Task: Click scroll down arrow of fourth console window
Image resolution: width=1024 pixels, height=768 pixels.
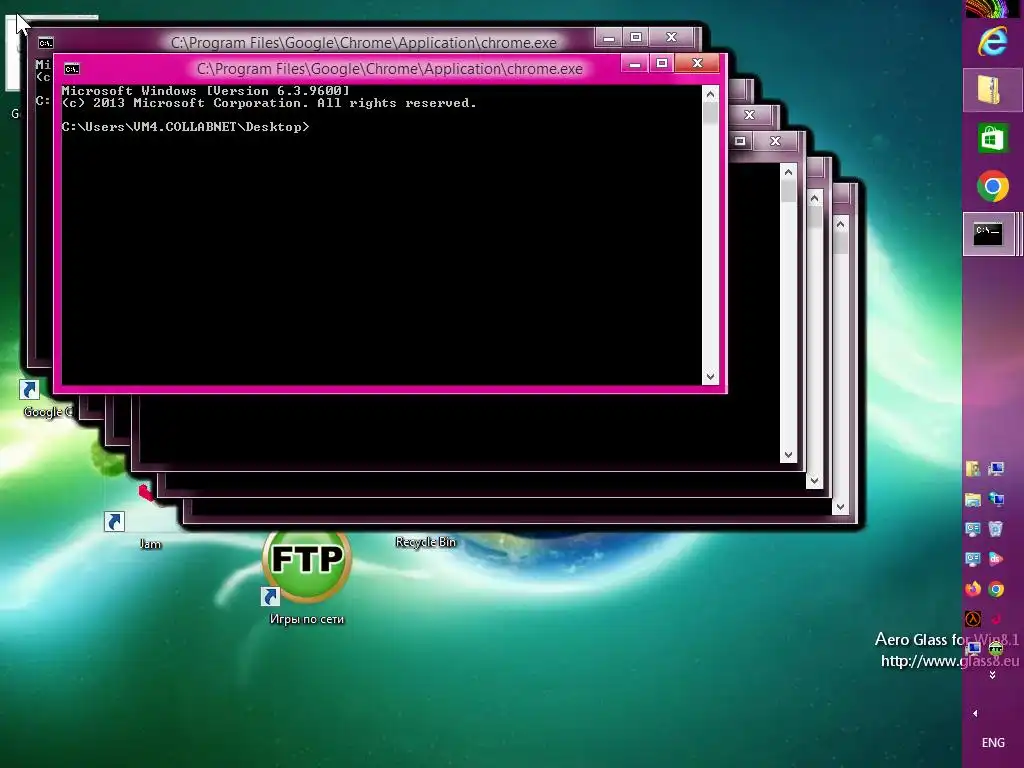Action: point(788,455)
